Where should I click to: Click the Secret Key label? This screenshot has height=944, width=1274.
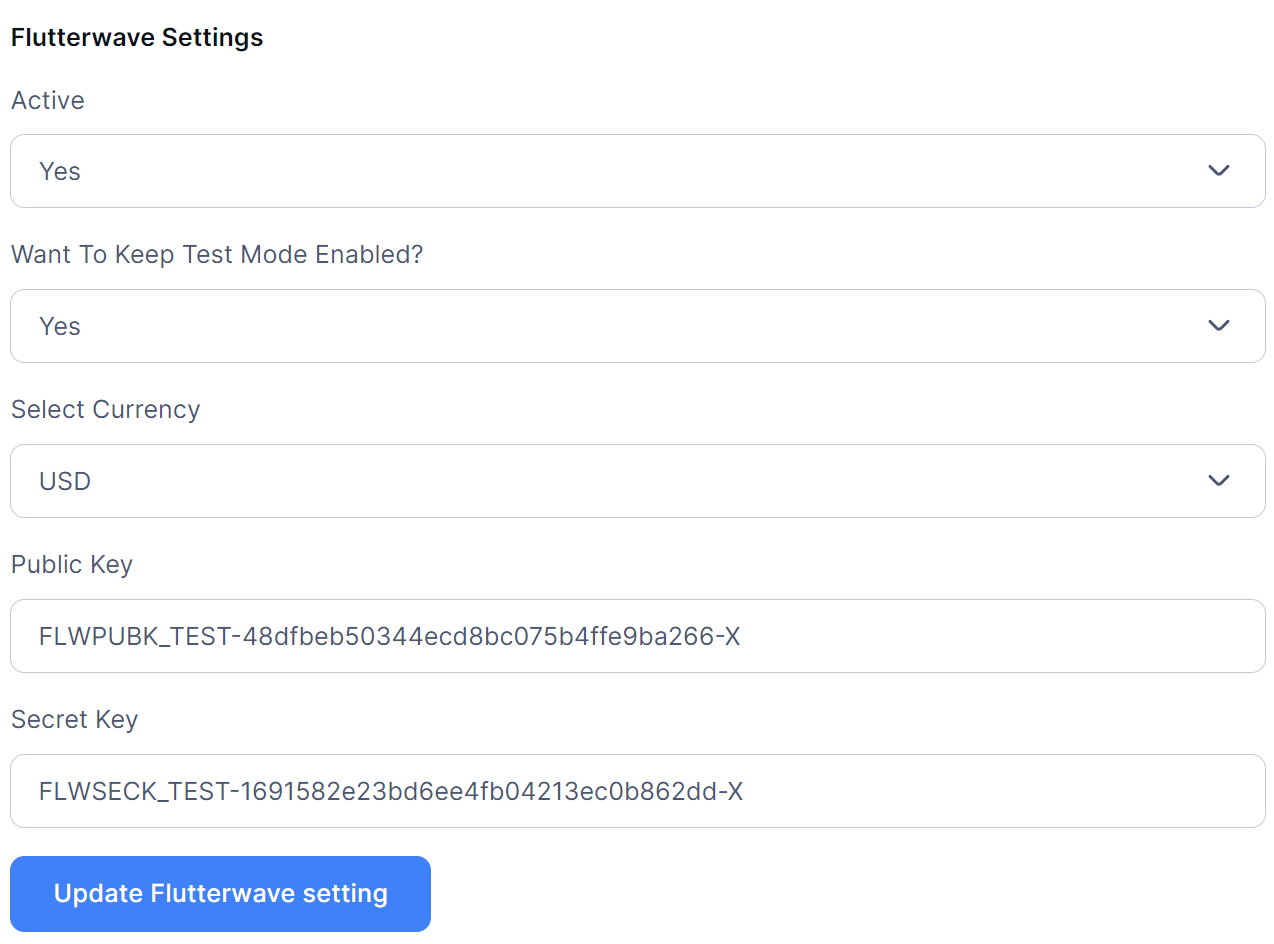point(74,720)
